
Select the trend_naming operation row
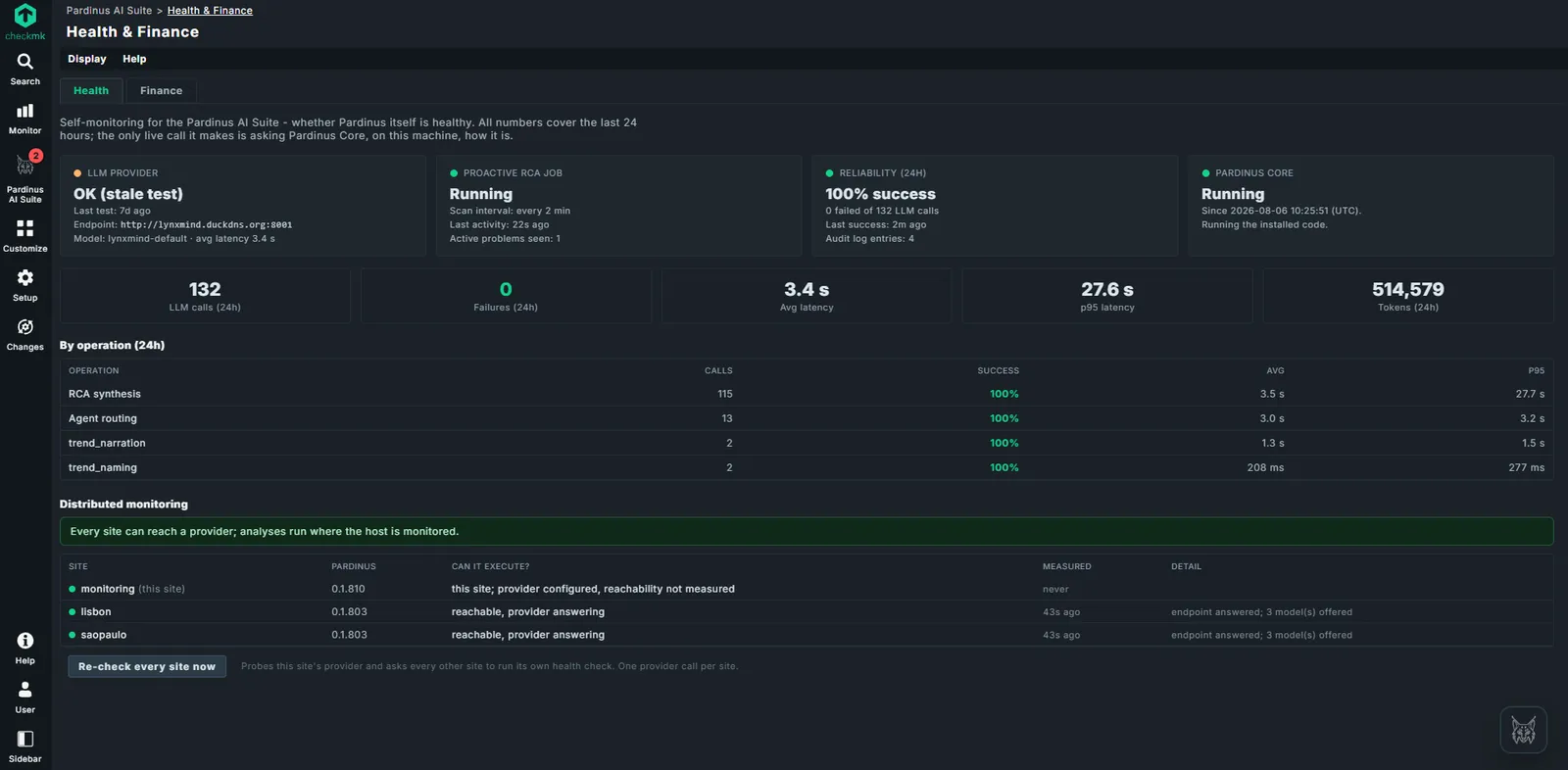point(807,467)
